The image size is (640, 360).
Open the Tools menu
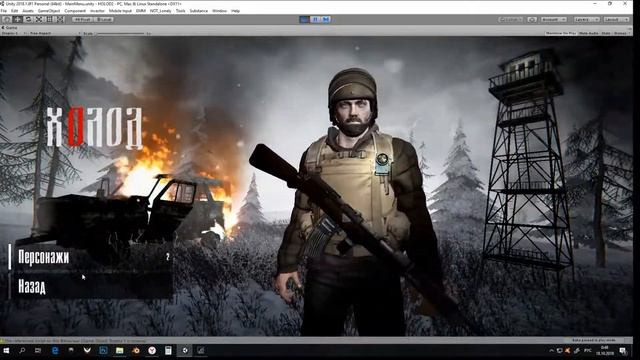pos(180,11)
